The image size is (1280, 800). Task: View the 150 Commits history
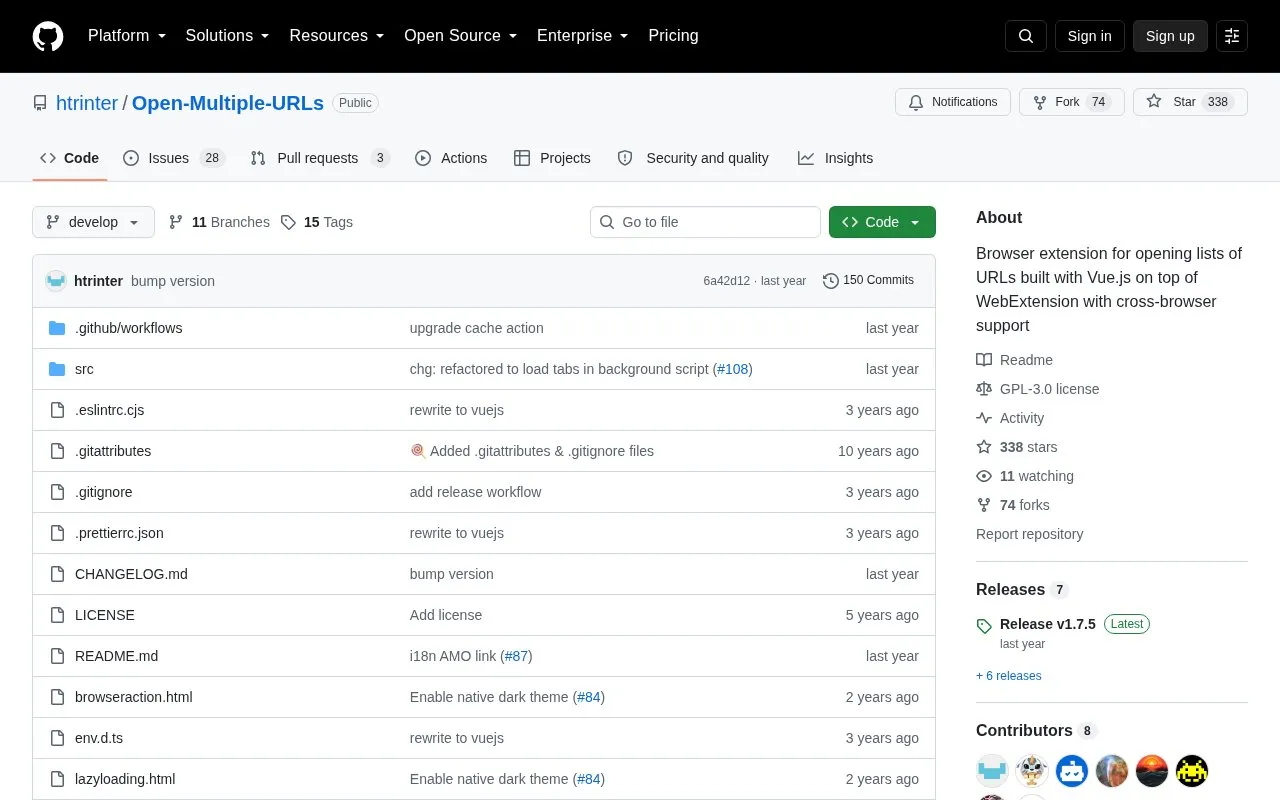click(x=868, y=280)
